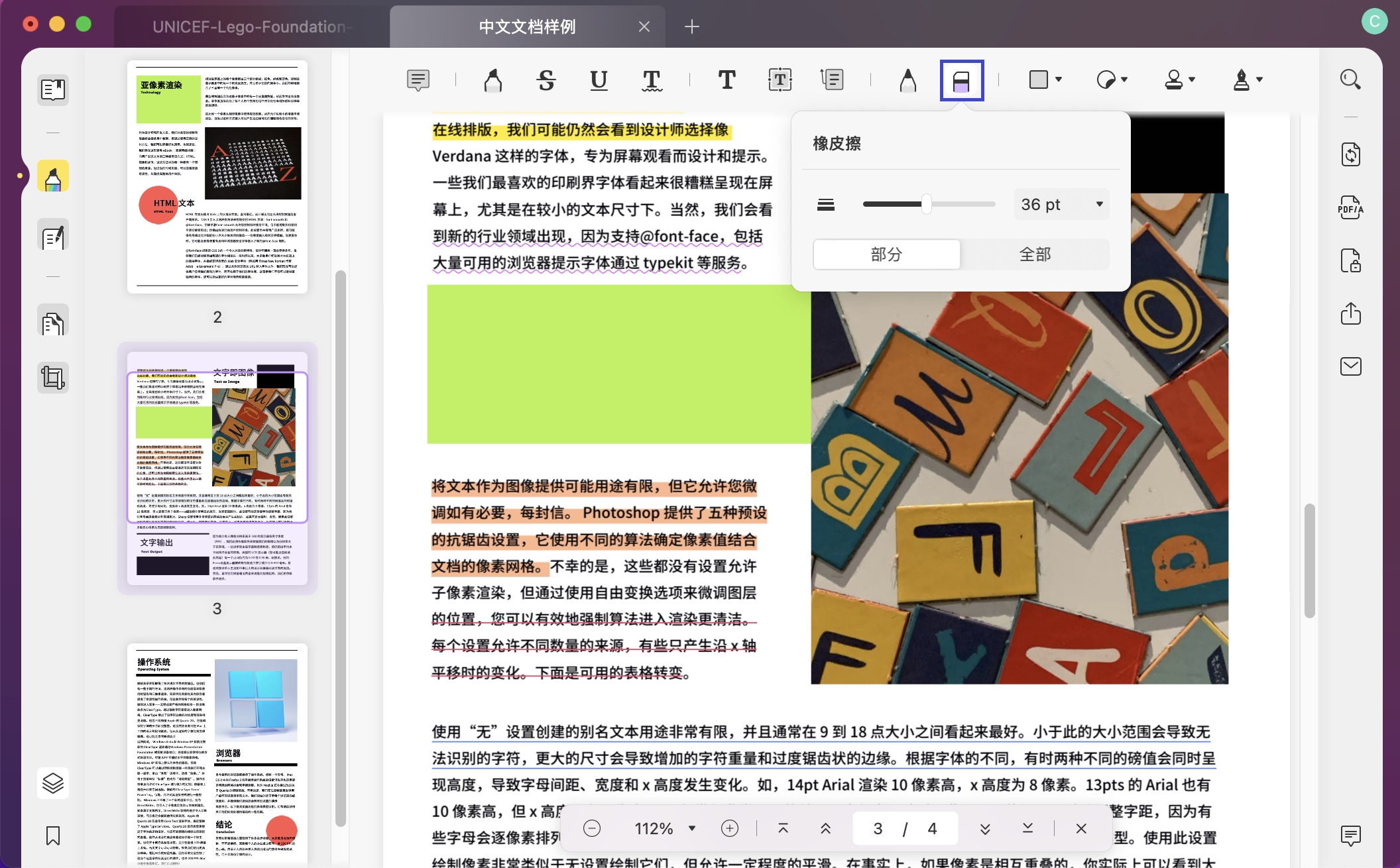The width and height of the screenshot is (1400, 868).
Task: Select the text comment tool
Action: (727, 80)
